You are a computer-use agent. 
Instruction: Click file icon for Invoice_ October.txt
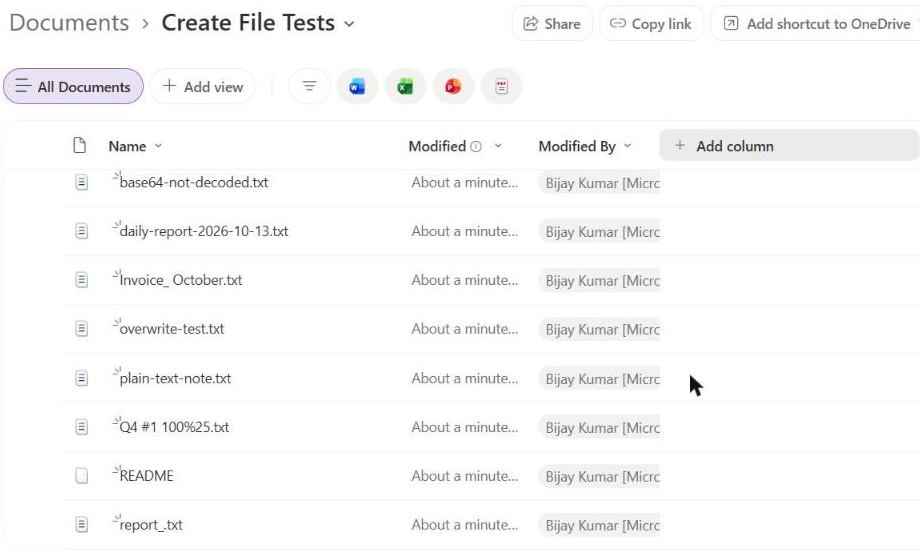(82, 280)
